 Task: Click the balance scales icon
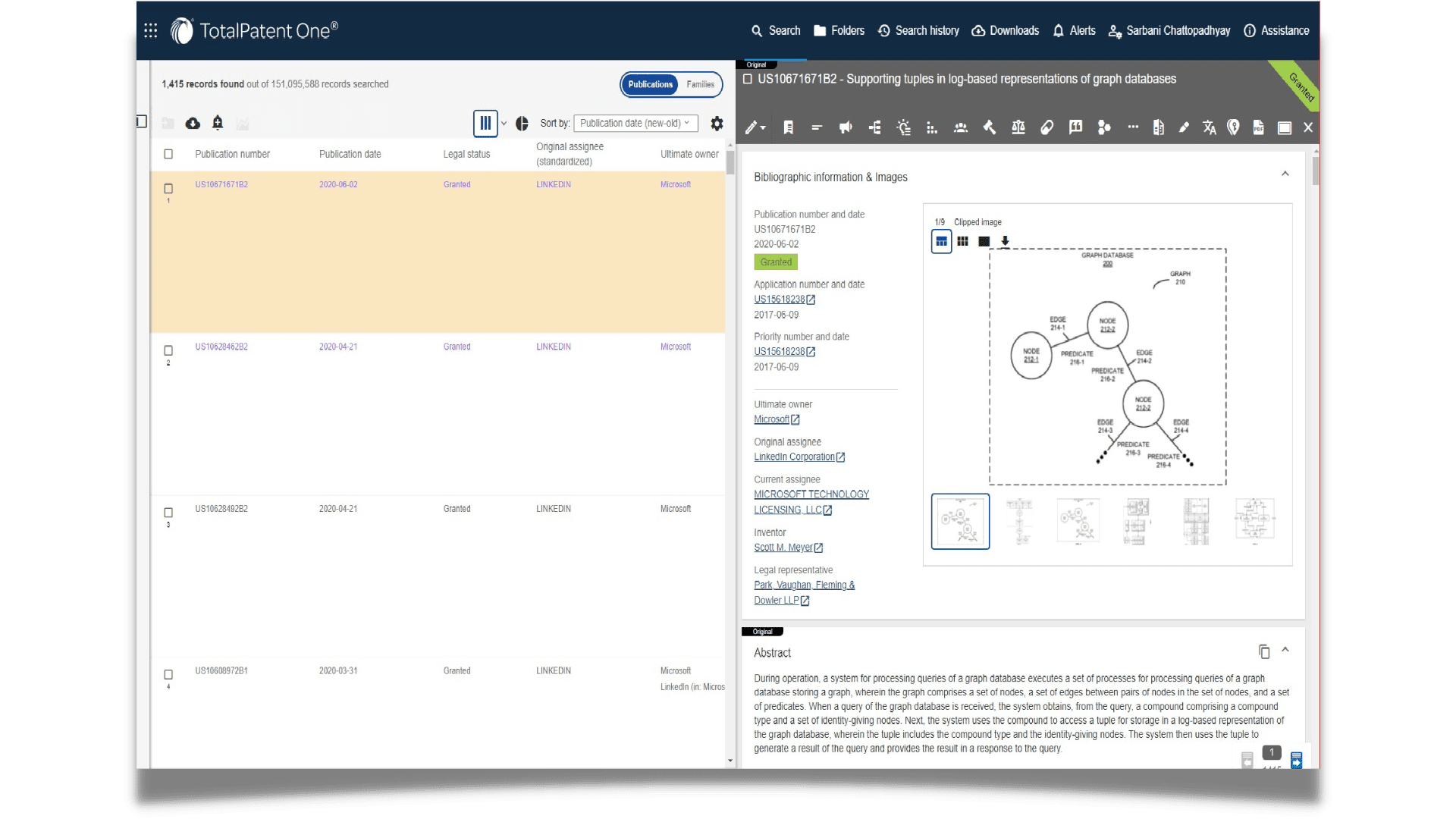click(x=1018, y=127)
